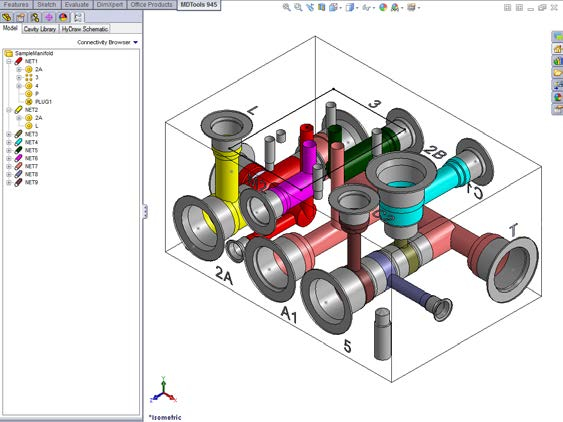This screenshot has width=563, height=422.
Task: Select the NET6 magenta net entry
Action: pyautogui.click(x=31, y=158)
